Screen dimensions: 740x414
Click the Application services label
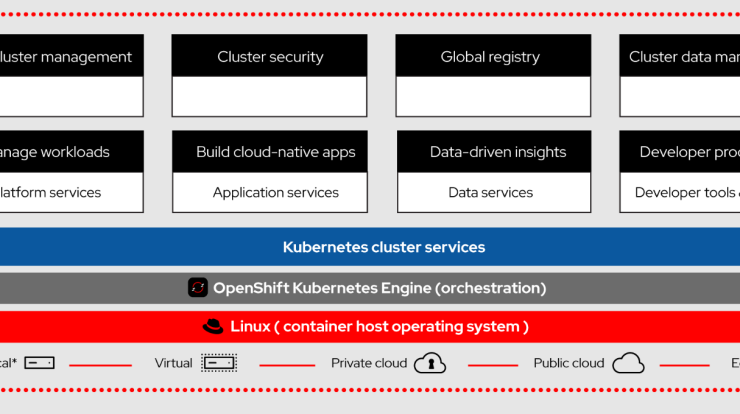pos(276,193)
